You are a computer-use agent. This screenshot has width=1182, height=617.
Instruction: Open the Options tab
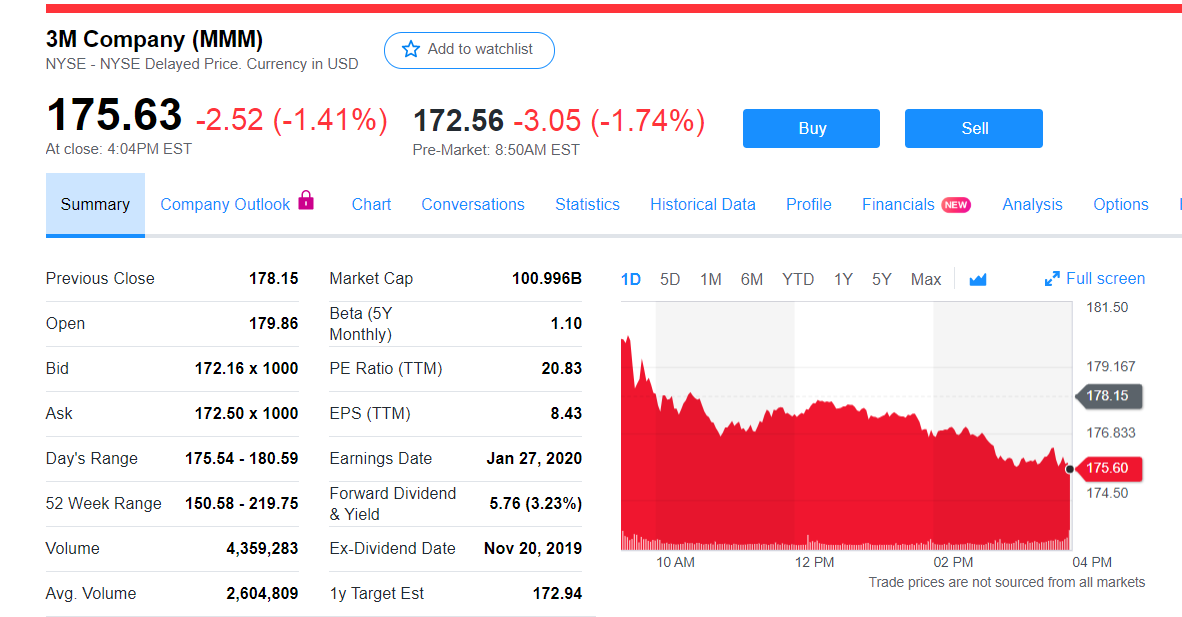pos(1121,205)
